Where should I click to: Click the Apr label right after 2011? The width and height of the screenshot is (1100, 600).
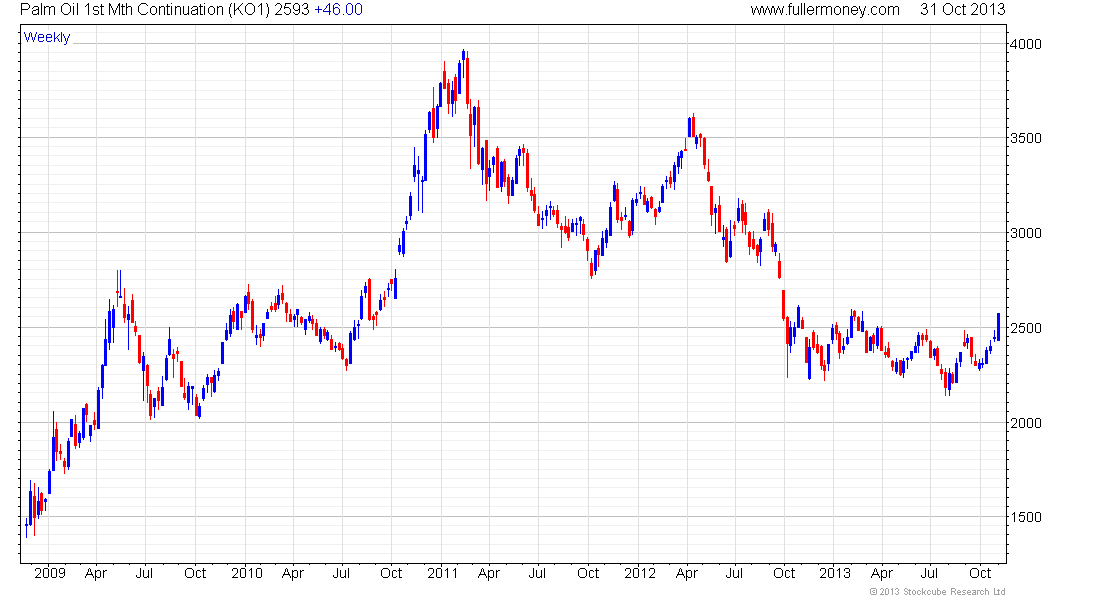488,573
